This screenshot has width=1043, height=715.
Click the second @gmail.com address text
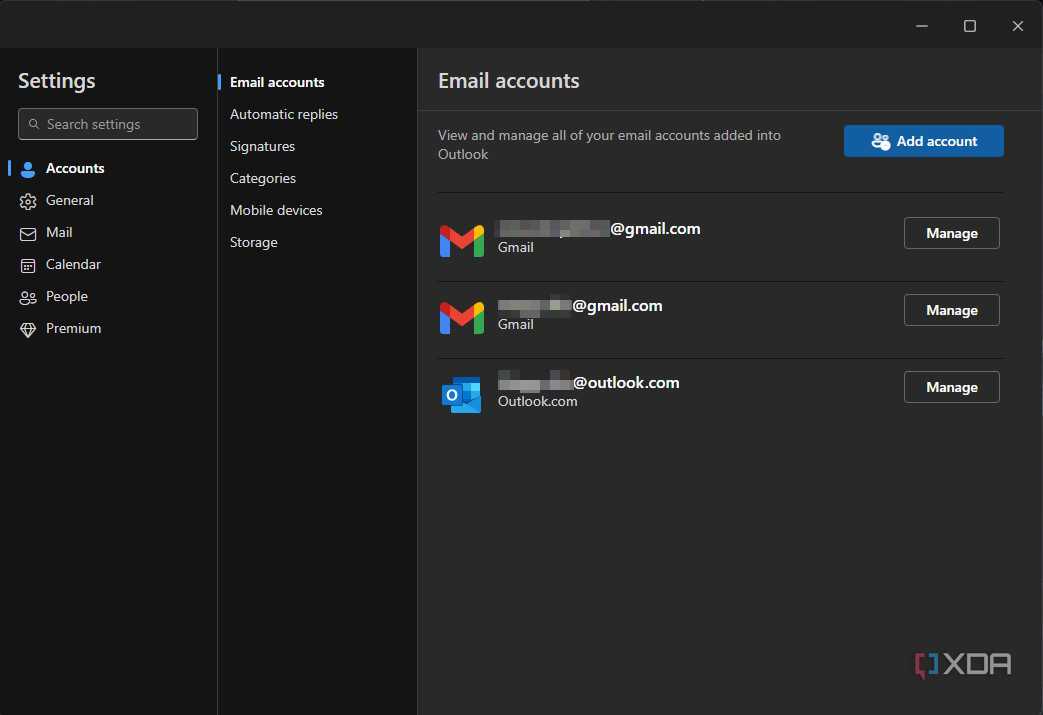(580, 306)
